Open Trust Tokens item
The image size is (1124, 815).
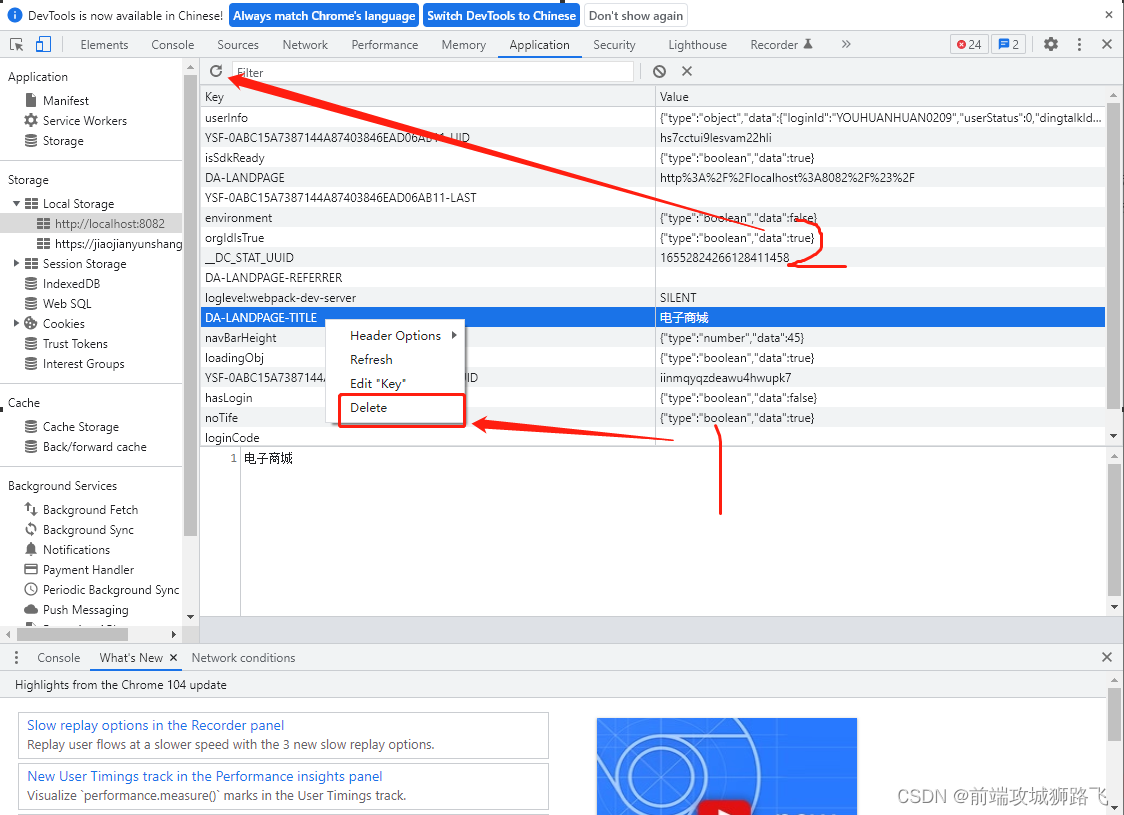[75, 344]
